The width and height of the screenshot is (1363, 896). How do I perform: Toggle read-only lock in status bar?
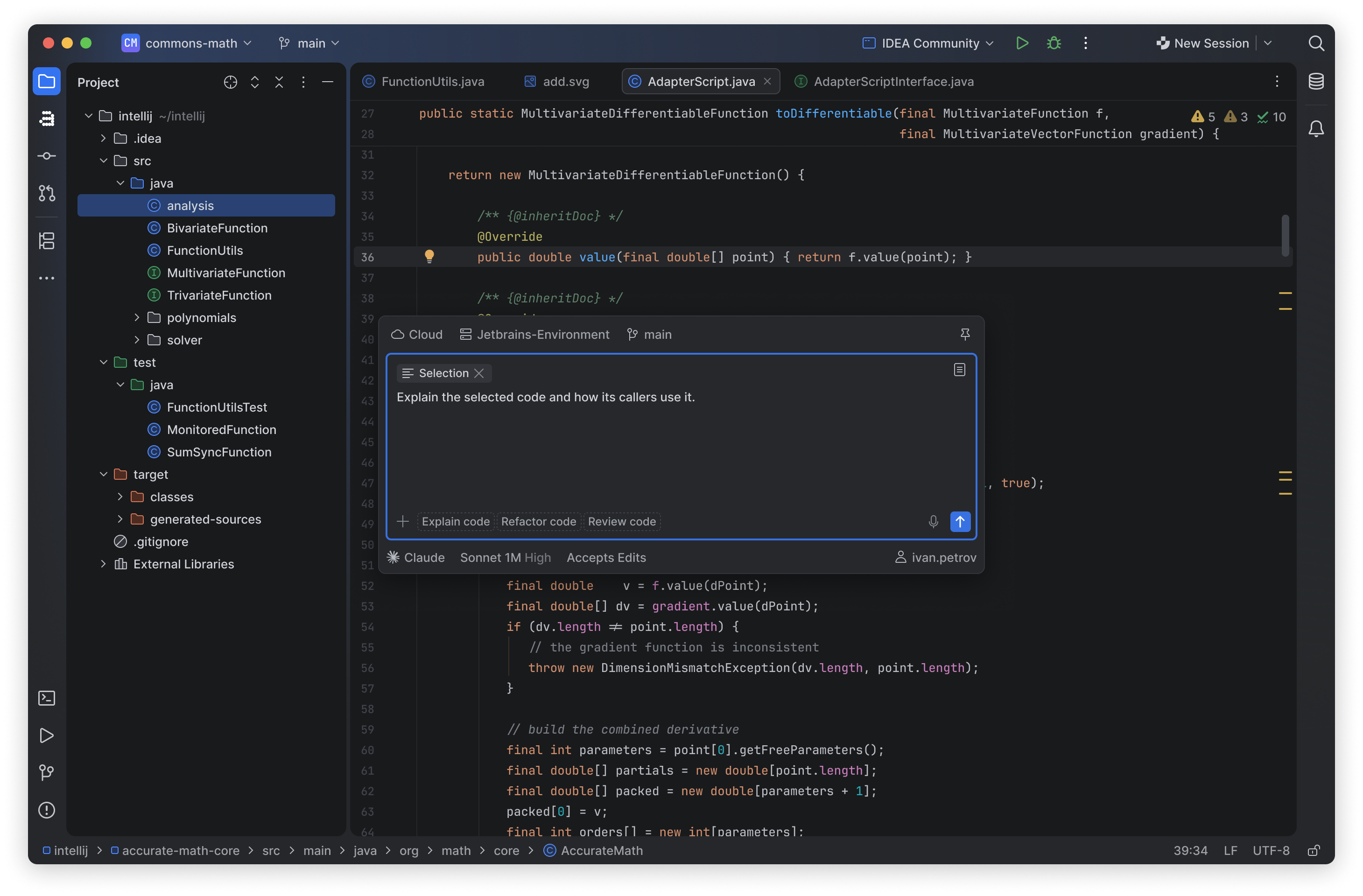[x=1314, y=851]
